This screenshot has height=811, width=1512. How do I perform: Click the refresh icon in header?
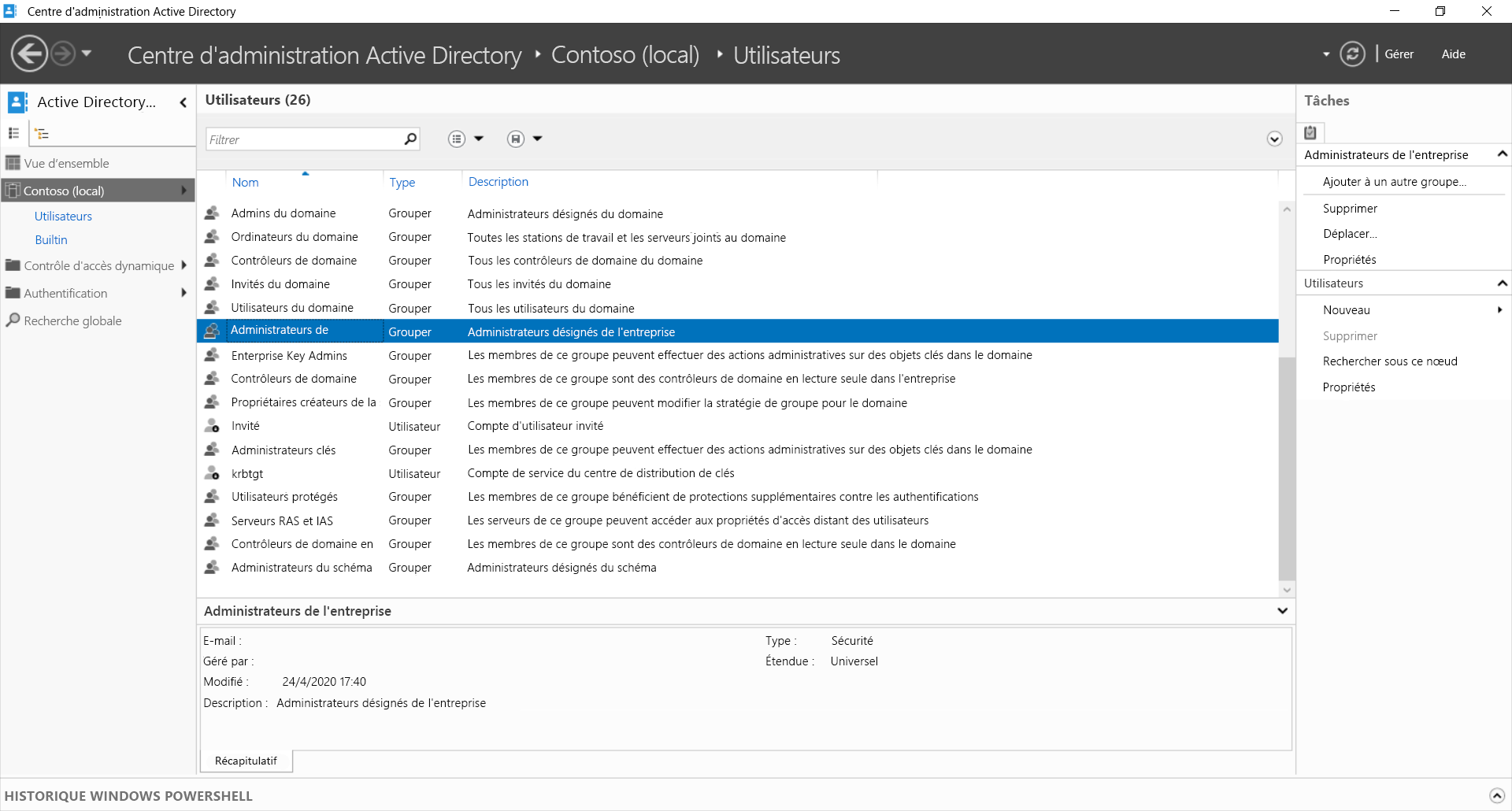coord(1352,54)
